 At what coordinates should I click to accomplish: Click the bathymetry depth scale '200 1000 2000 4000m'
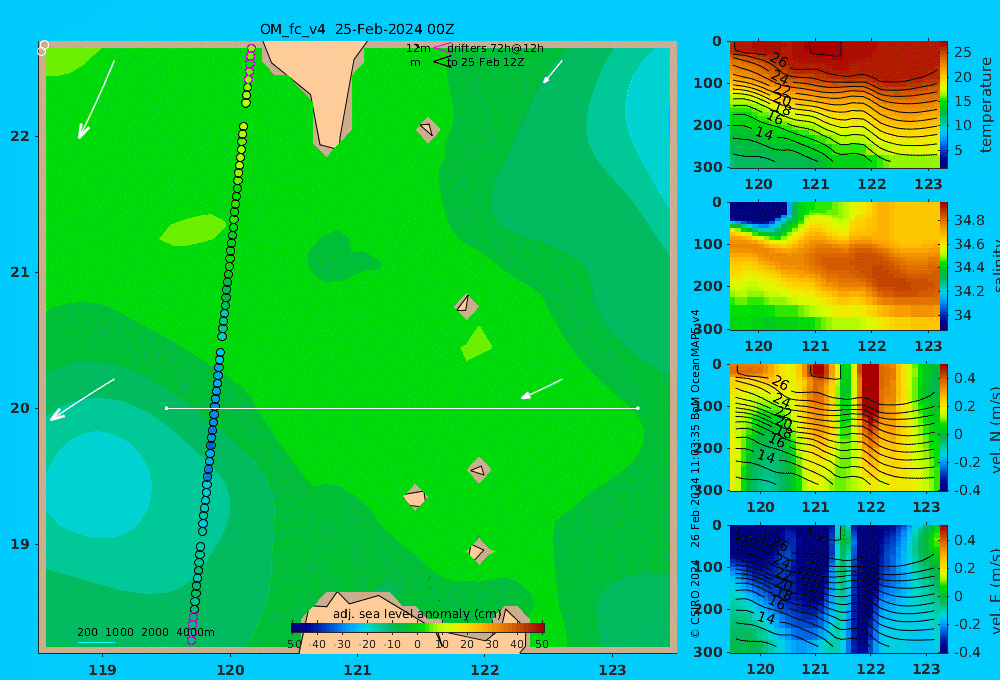(x=145, y=632)
